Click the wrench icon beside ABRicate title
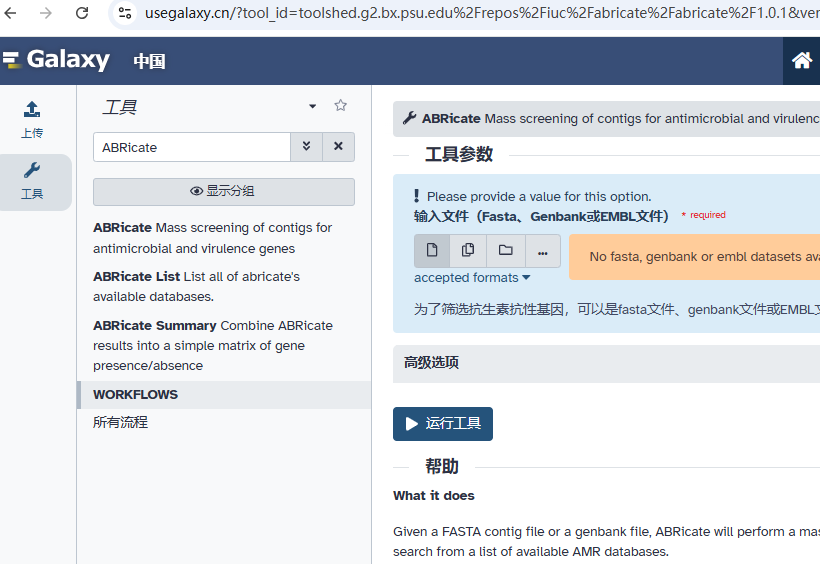Screen dimensions: 820x564 pos(409,118)
